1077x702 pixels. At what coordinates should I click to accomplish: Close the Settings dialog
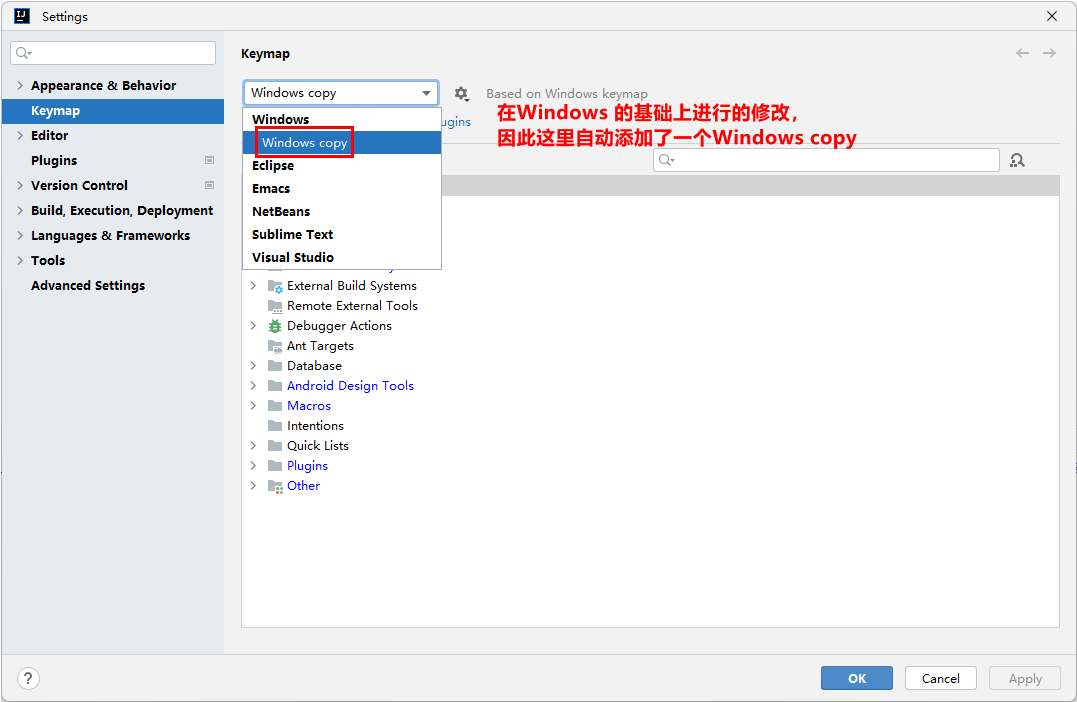[1052, 16]
